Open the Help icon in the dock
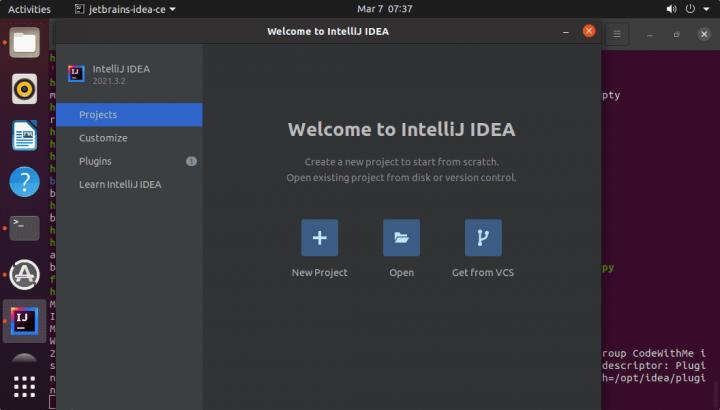This screenshot has height=410, width=720. tap(24, 182)
